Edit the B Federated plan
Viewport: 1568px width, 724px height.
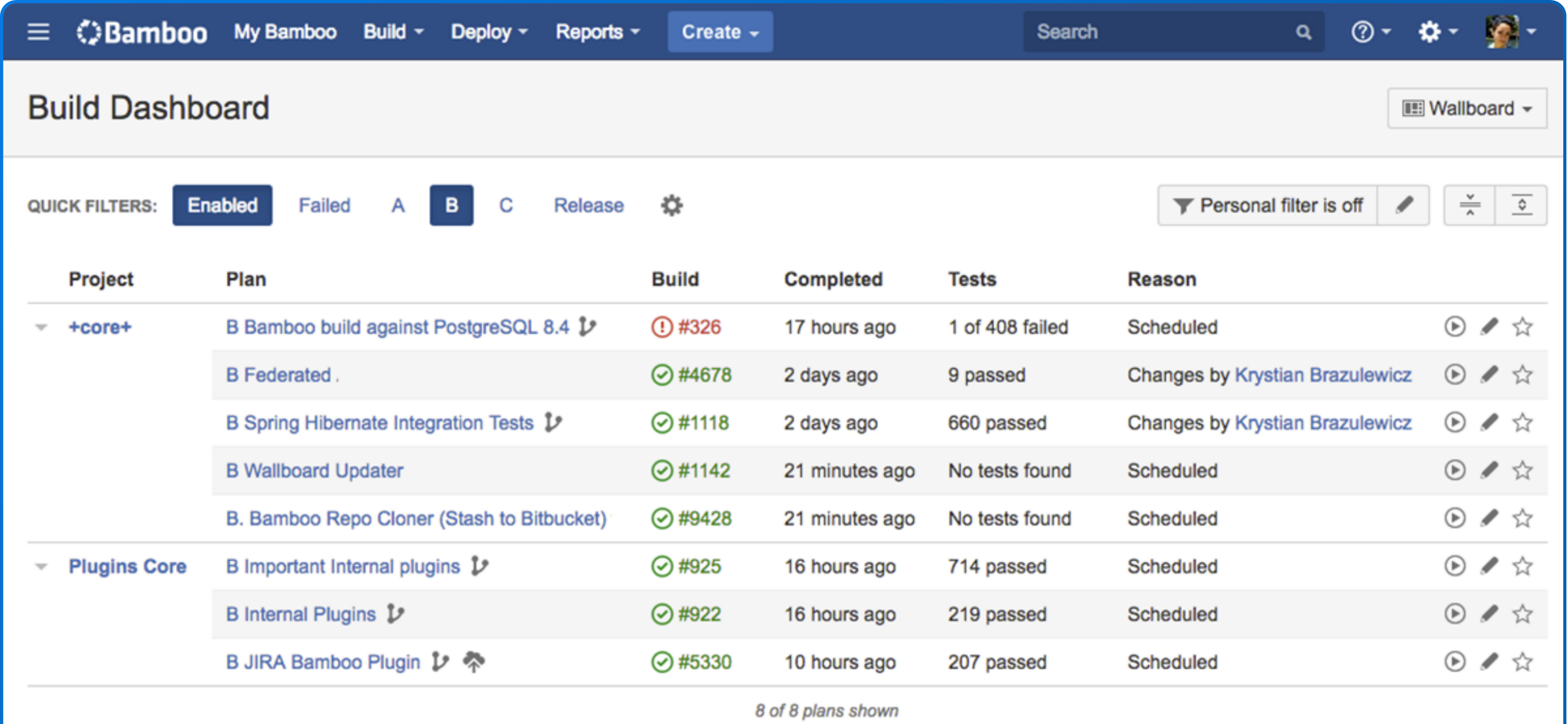point(1489,374)
